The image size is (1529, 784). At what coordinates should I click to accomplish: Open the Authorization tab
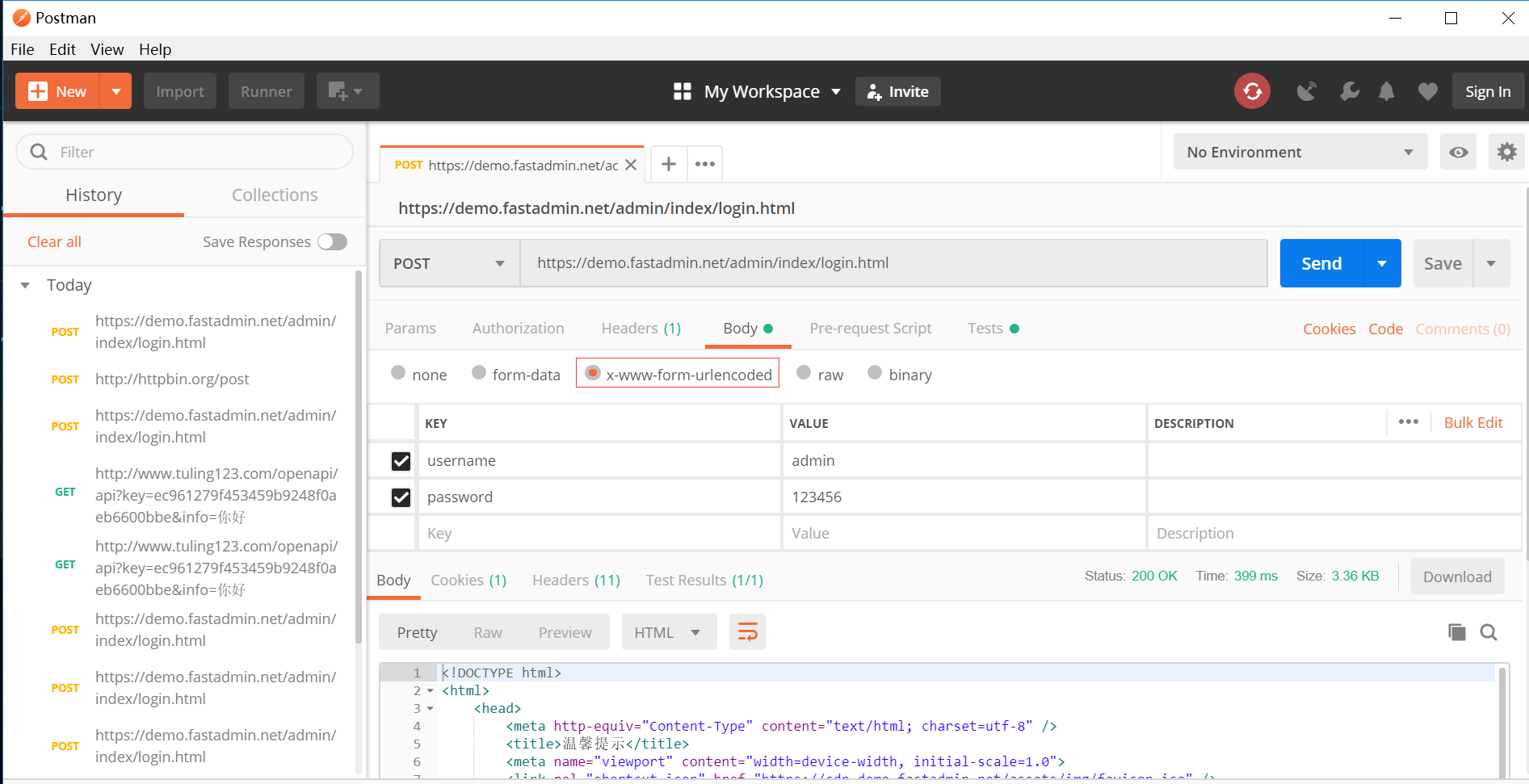(x=518, y=328)
